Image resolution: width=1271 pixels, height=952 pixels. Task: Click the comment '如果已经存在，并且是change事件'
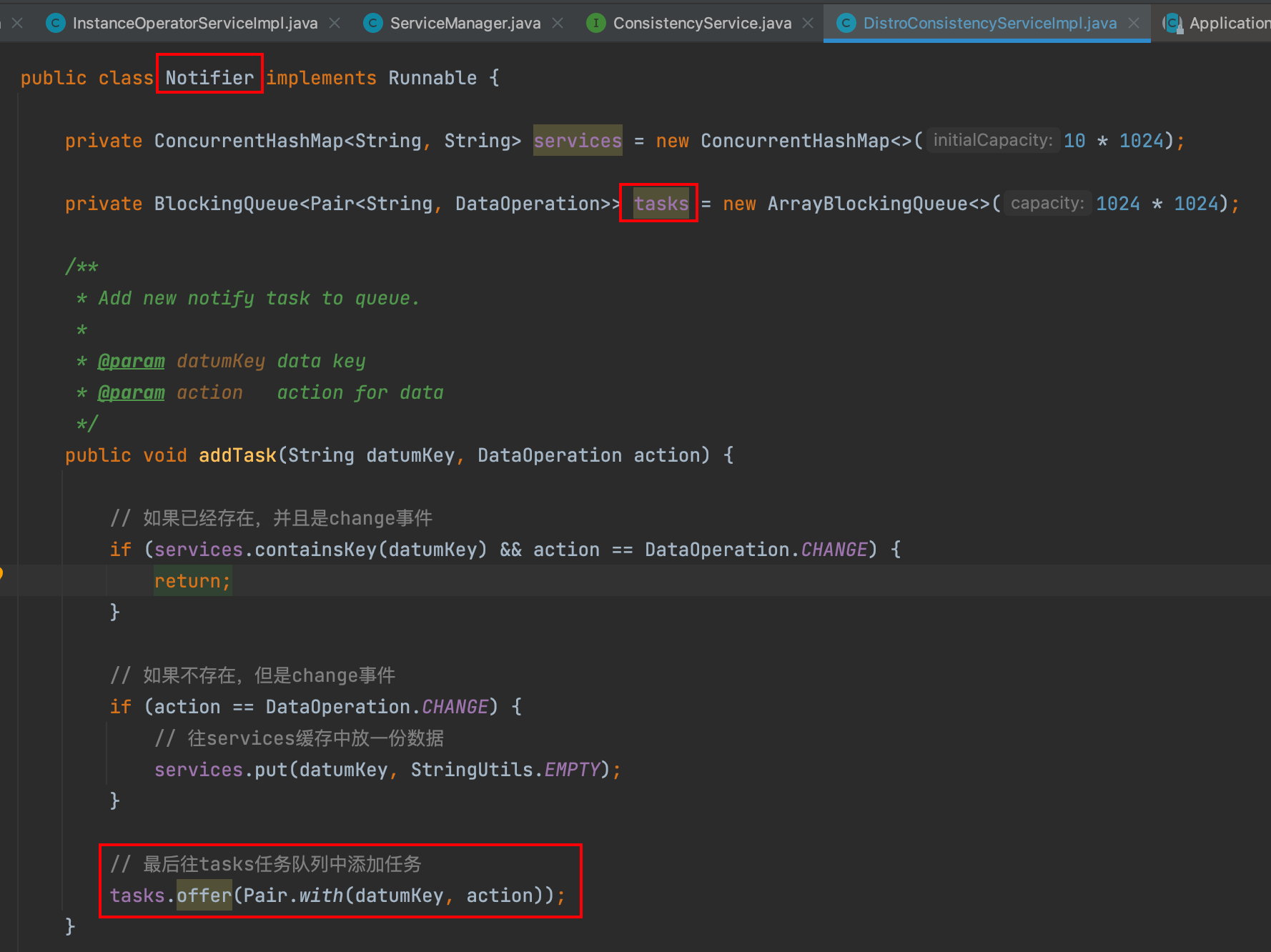272,518
